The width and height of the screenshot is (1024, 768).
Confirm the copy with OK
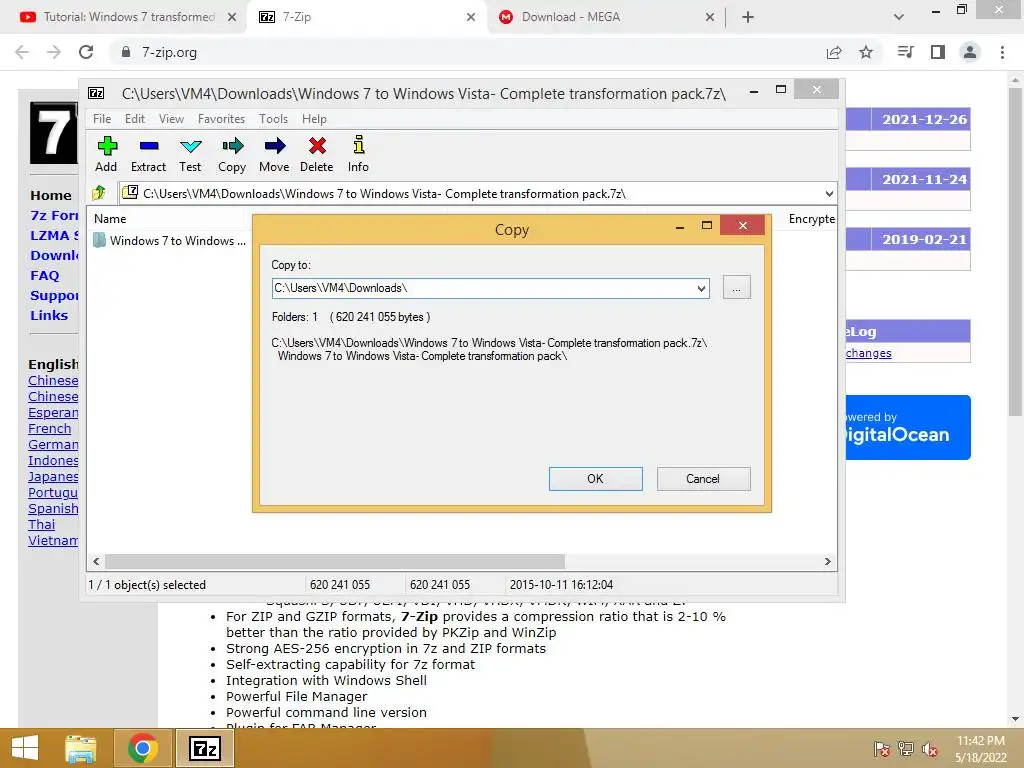coord(596,479)
